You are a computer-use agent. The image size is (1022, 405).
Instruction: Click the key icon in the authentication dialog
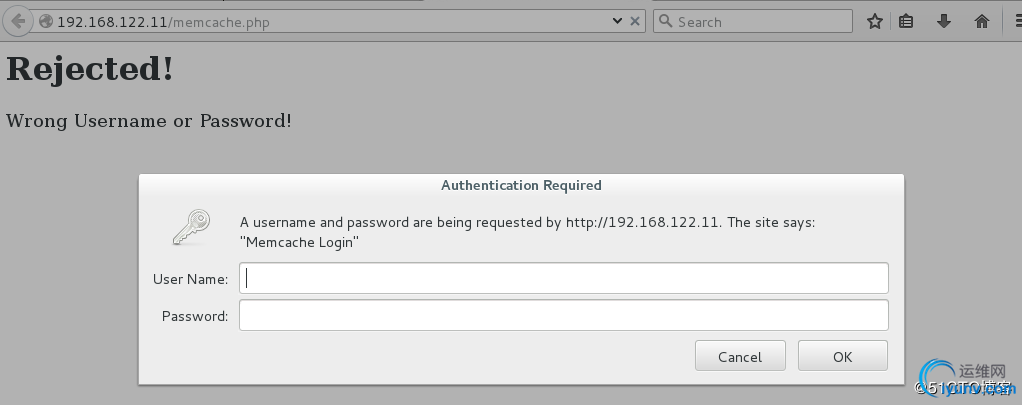pos(191,227)
